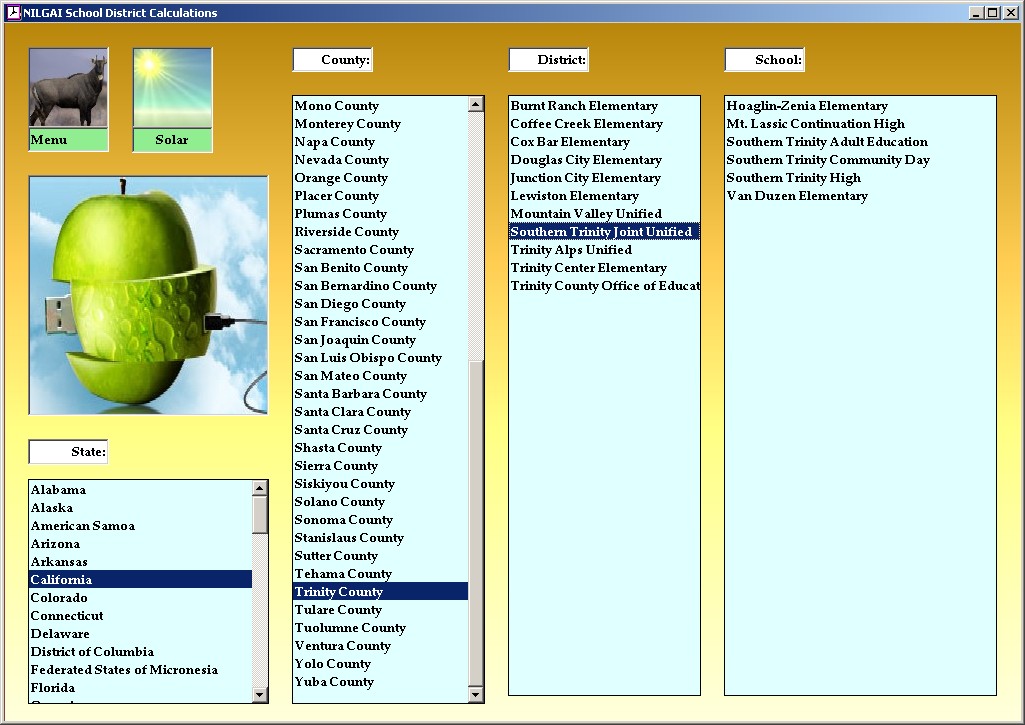
Task: Select Colorado in the State list
Action: (x=59, y=598)
